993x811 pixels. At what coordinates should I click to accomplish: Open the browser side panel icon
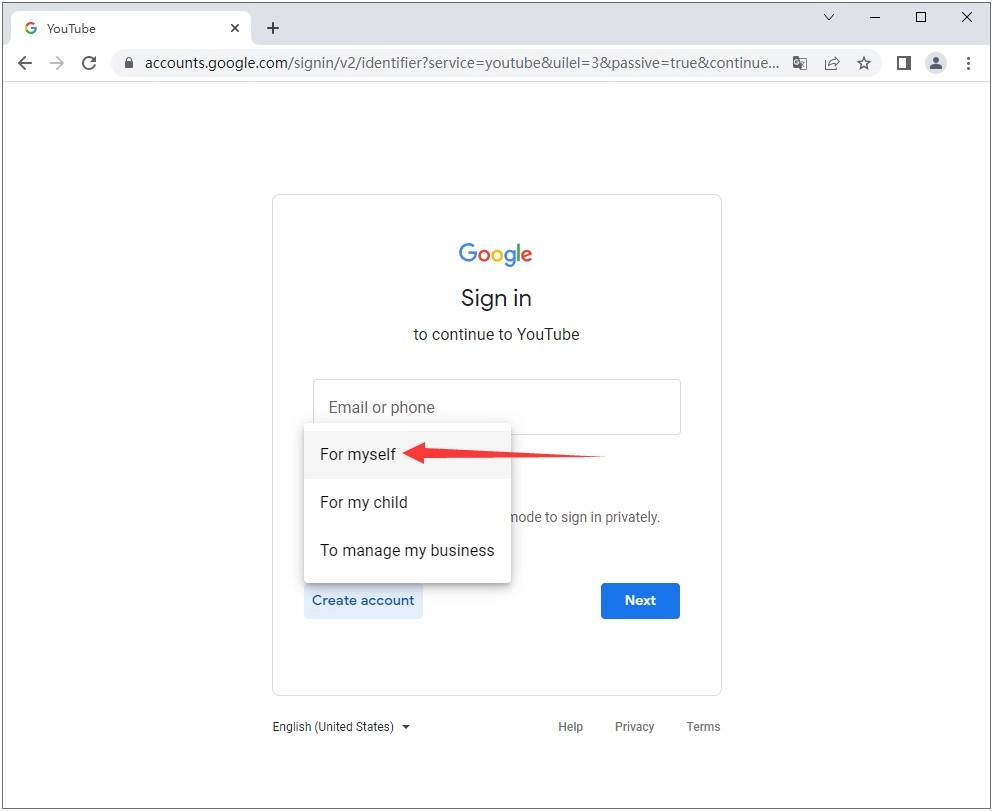904,62
